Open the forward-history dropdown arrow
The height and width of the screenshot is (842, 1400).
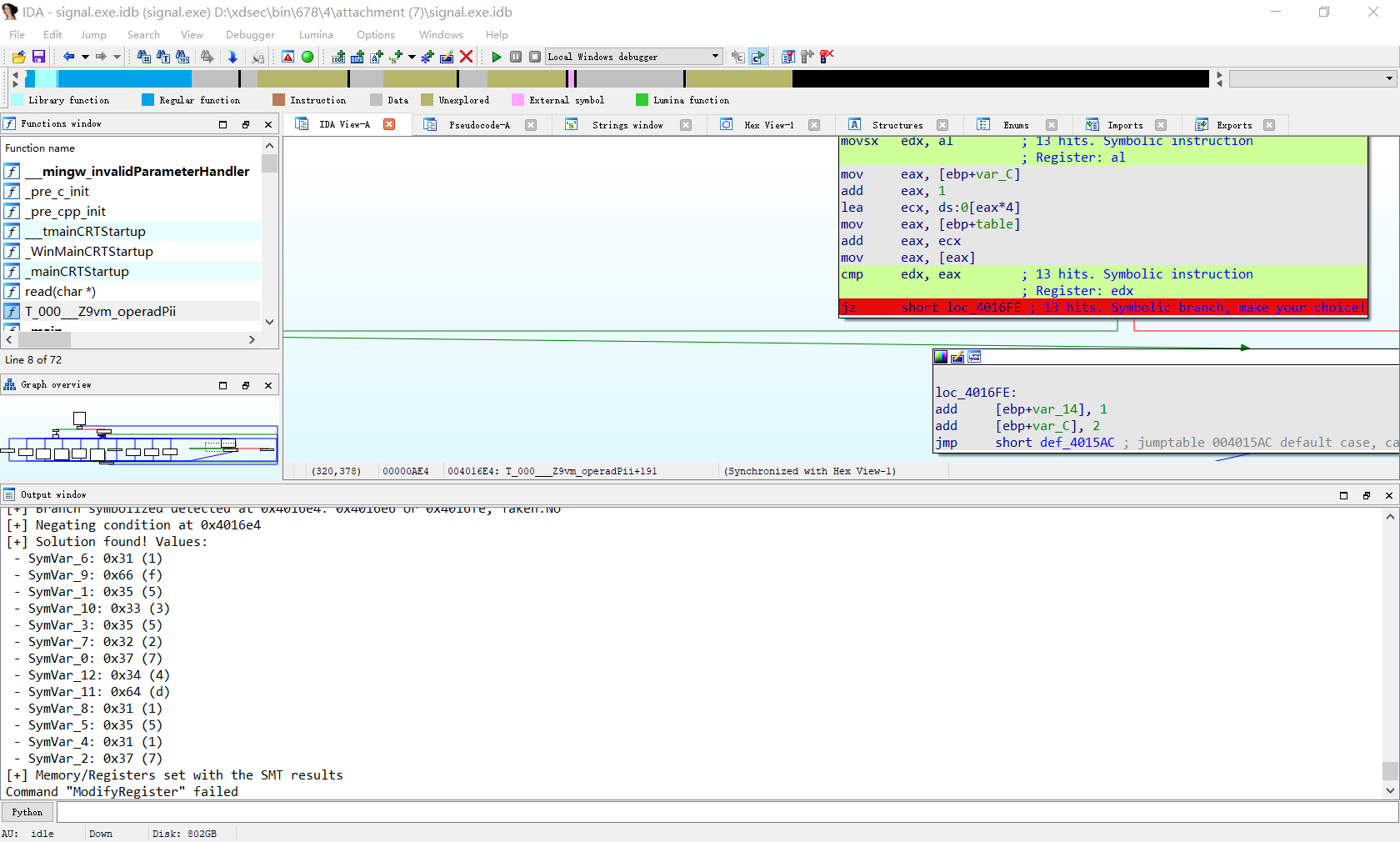[x=117, y=57]
